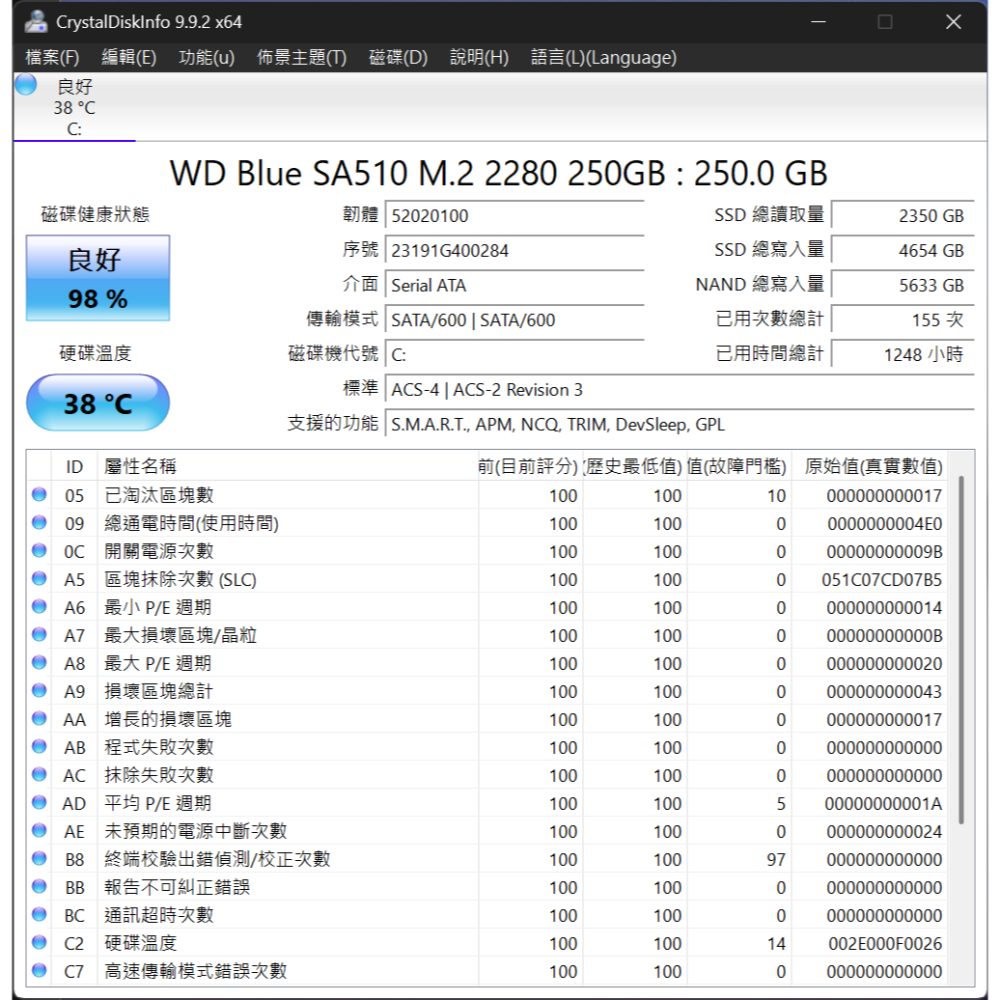Image resolution: width=1000 pixels, height=1000 pixels.
Task: Click the 屬性名稱 column header
Action: tap(288, 466)
